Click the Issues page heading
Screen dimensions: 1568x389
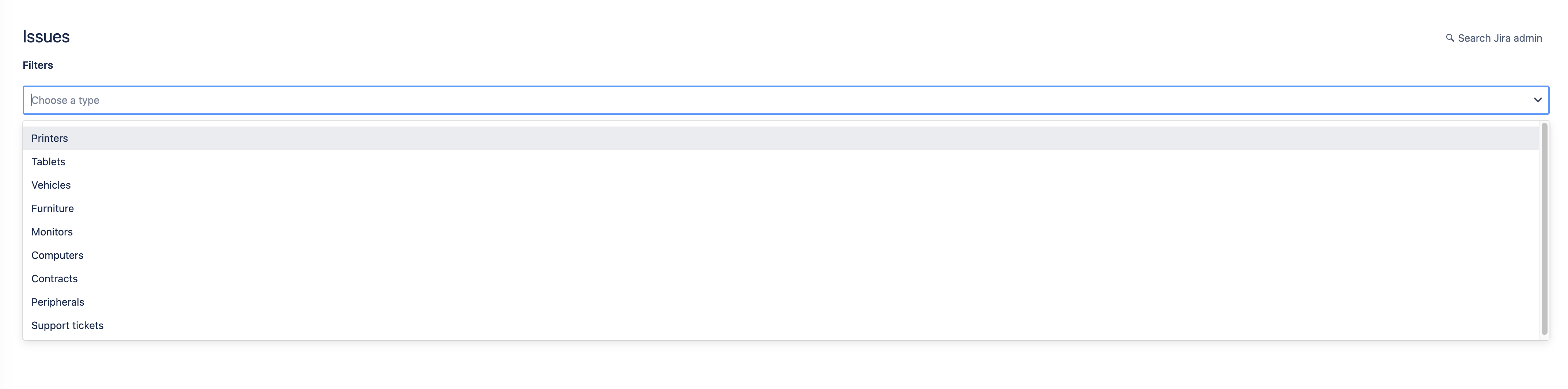coord(46,37)
